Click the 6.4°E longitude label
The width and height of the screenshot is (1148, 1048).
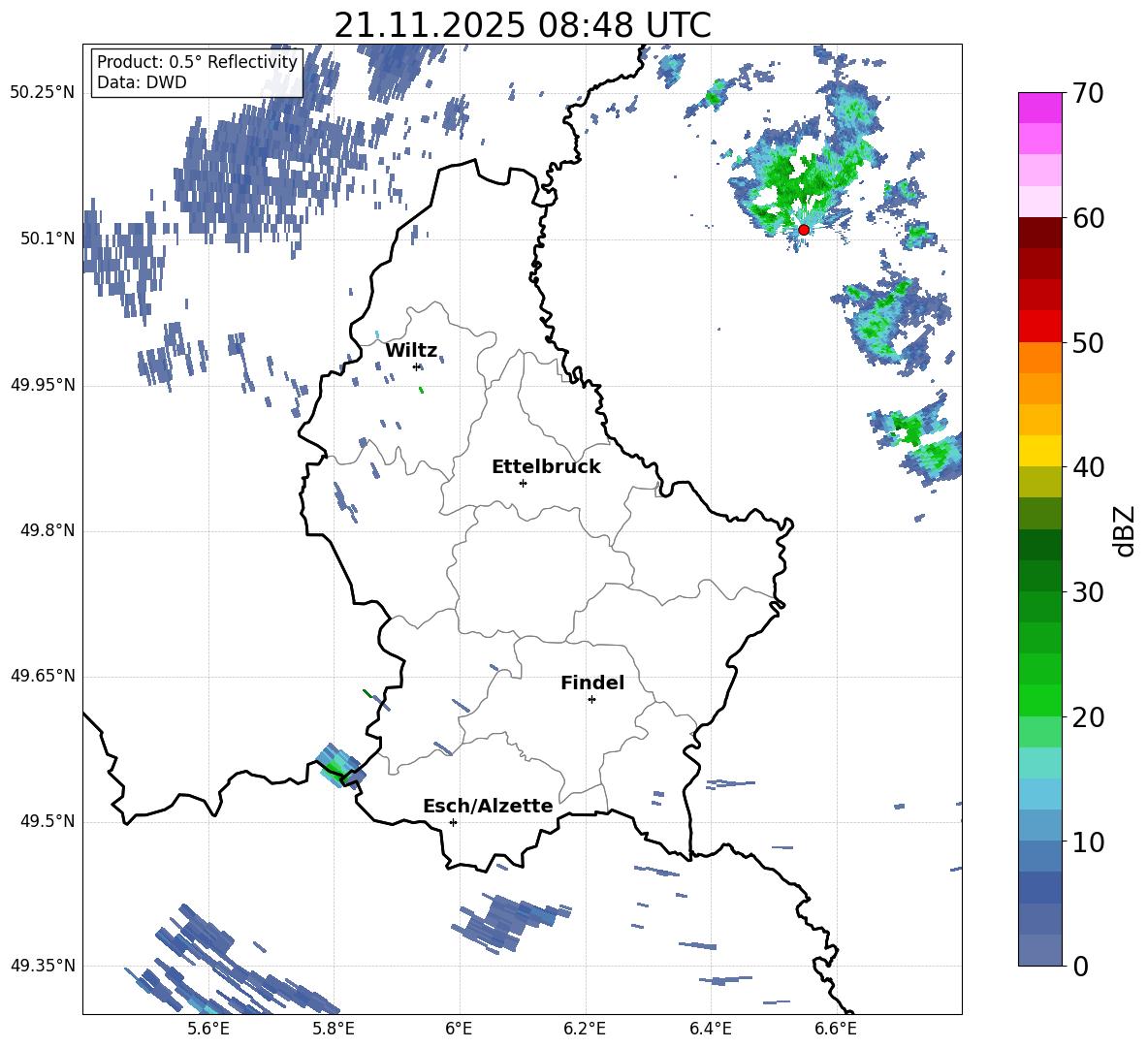tap(710, 1029)
